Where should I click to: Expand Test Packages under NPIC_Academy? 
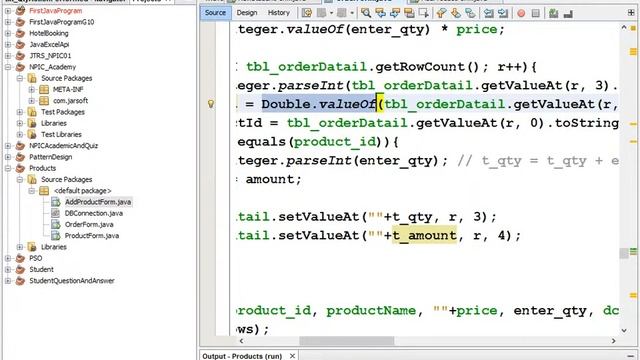coord(20,111)
